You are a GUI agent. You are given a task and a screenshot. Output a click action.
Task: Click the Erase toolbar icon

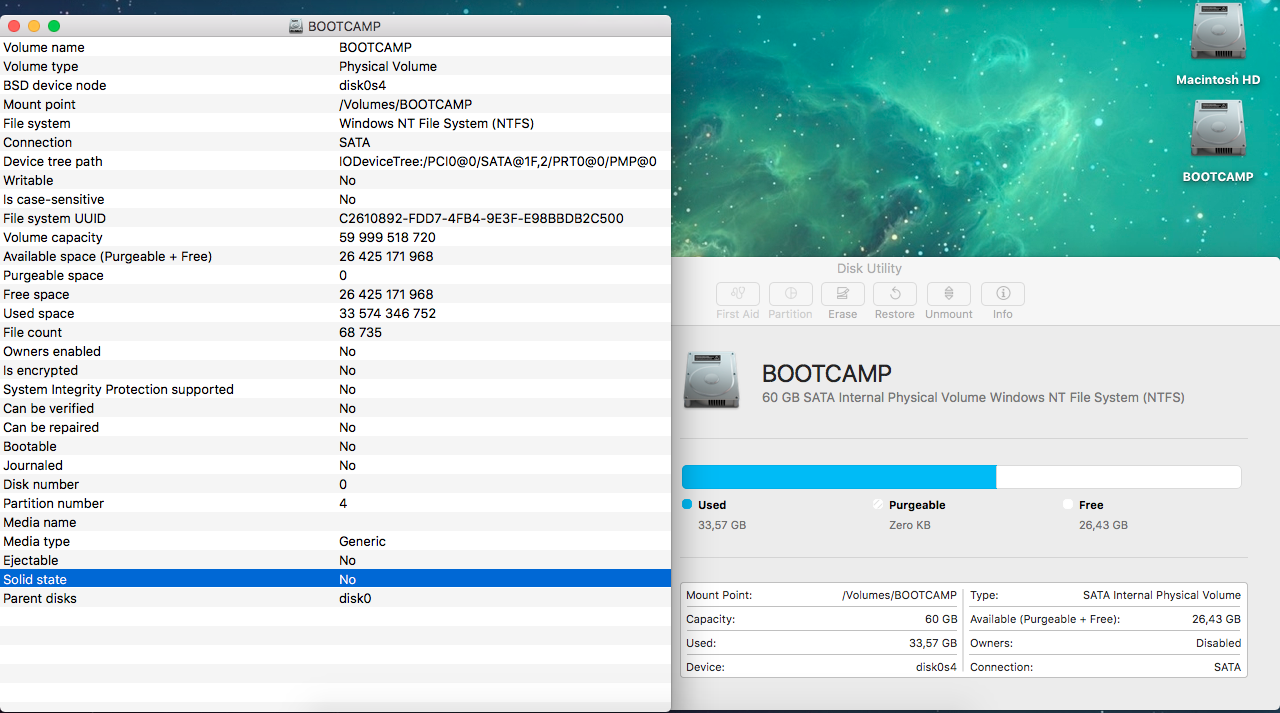click(843, 294)
